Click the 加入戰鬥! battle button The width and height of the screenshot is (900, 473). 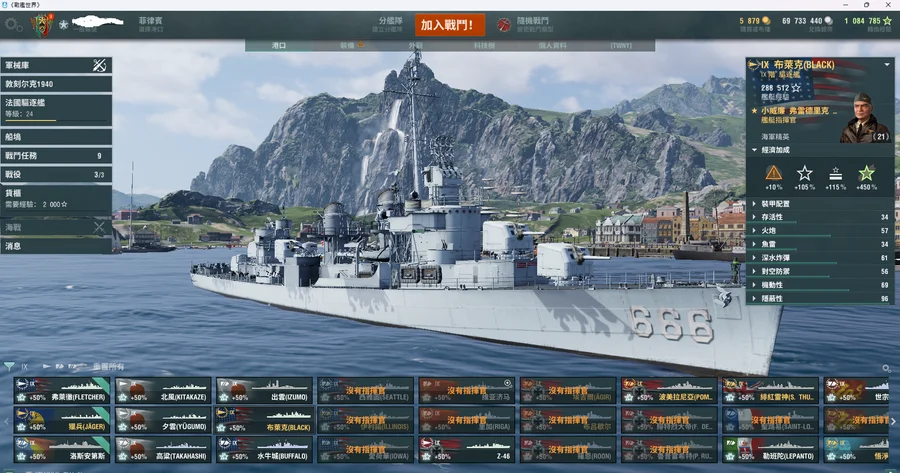coord(449,25)
